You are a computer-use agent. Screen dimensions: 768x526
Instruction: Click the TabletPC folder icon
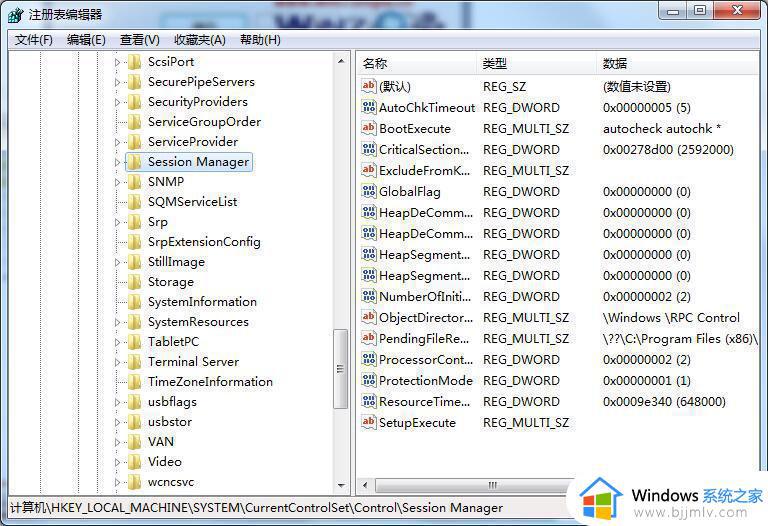[134, 341]
